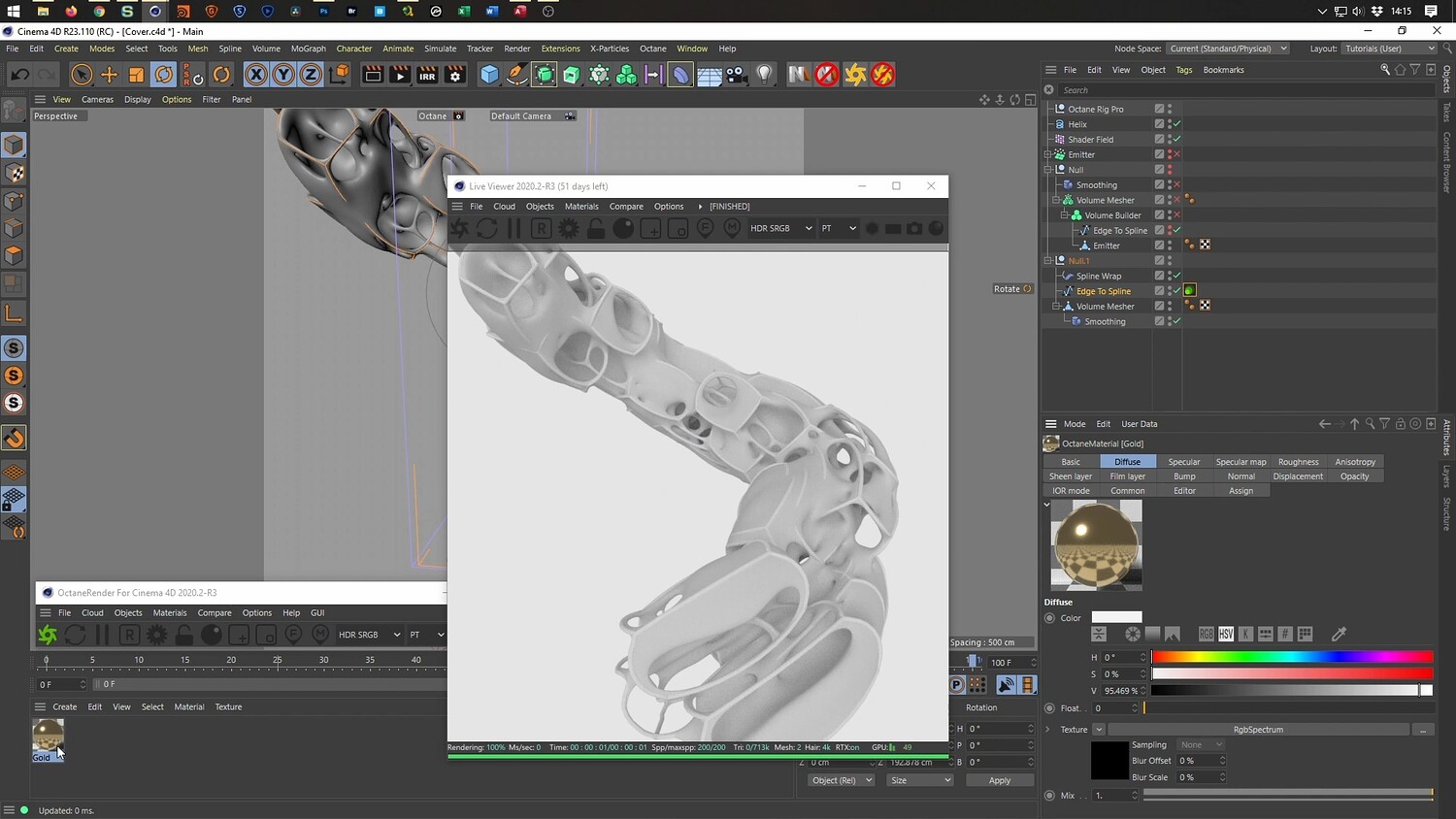Start the Interactive Render Region (IRR)
The height and width of the screenshot is (819, 1456).
click(x=427, y=75)
